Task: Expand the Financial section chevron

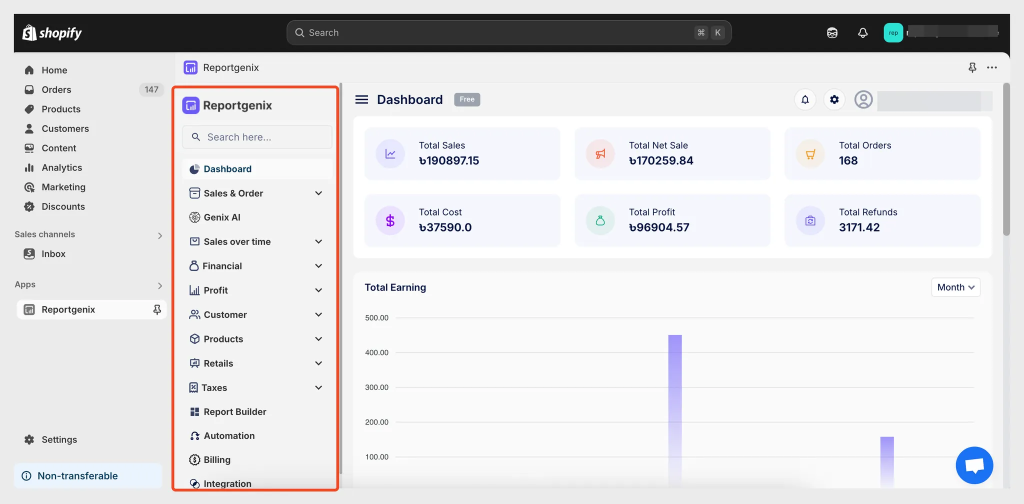Action: coord(319,266)
